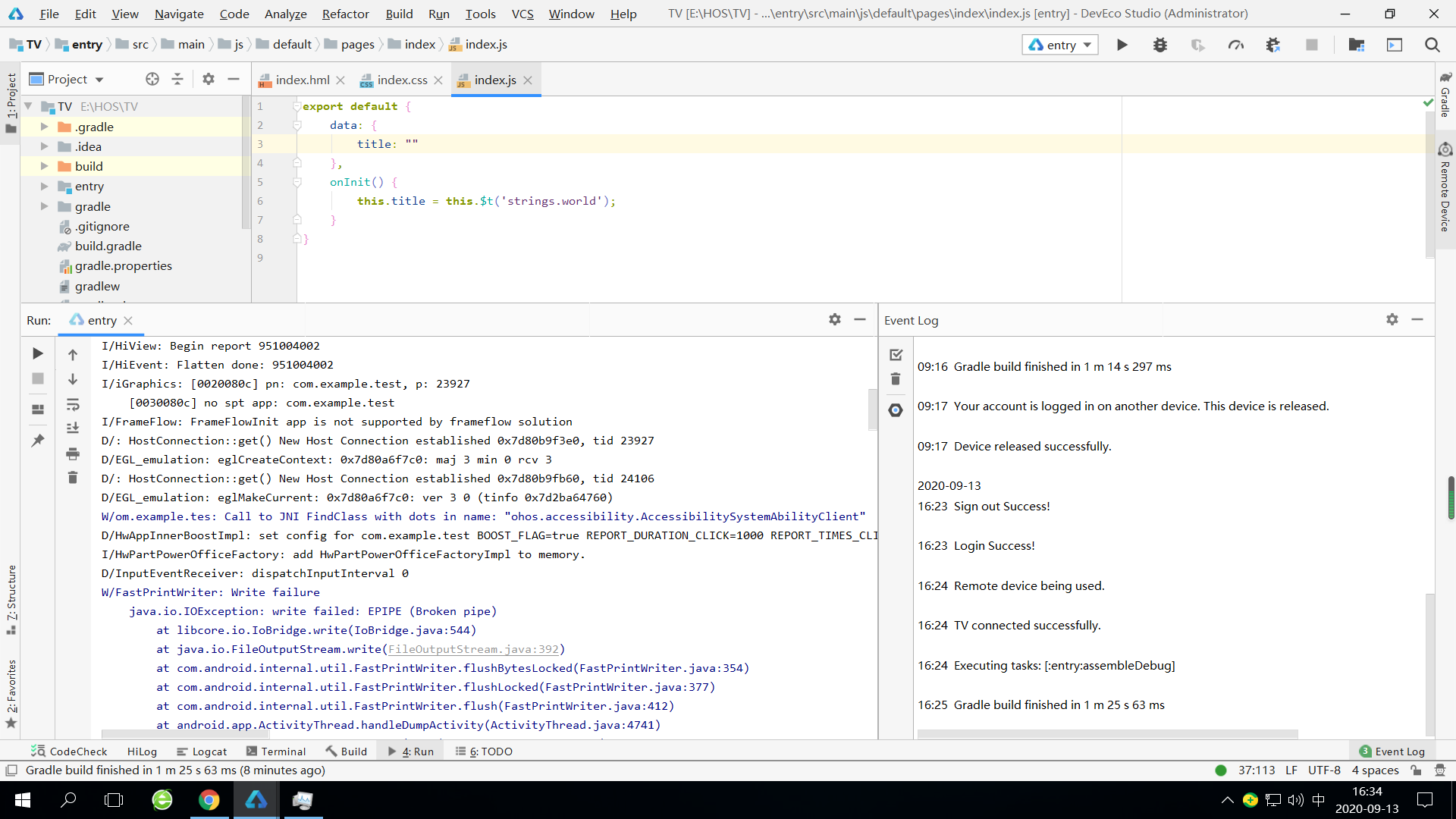Image resolution: width=1456 pixels, height=819 pixels.
Task: Rerun entry in Run panel
Action: [x=38, y=353]
